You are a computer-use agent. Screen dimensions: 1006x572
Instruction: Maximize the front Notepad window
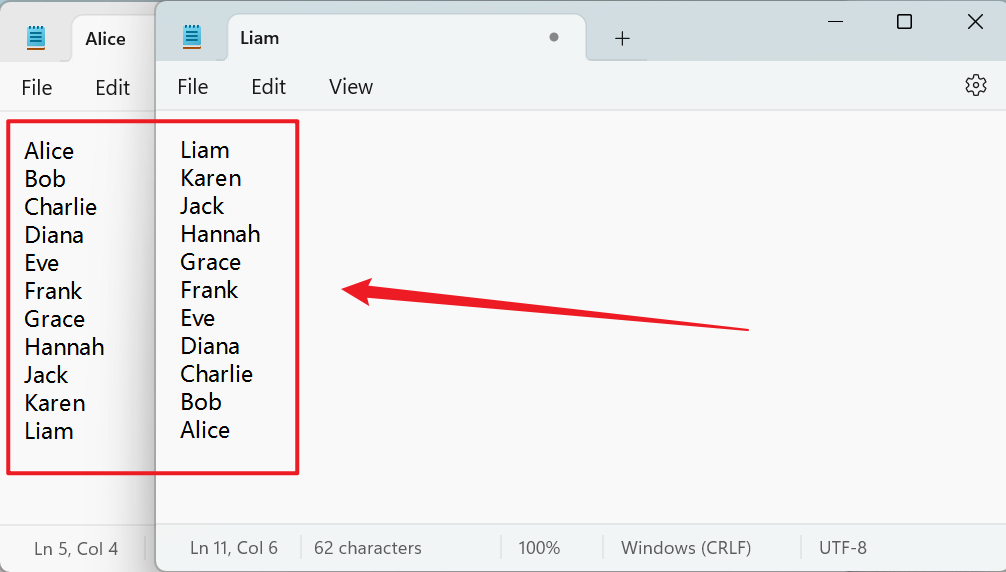click(904, 22)
